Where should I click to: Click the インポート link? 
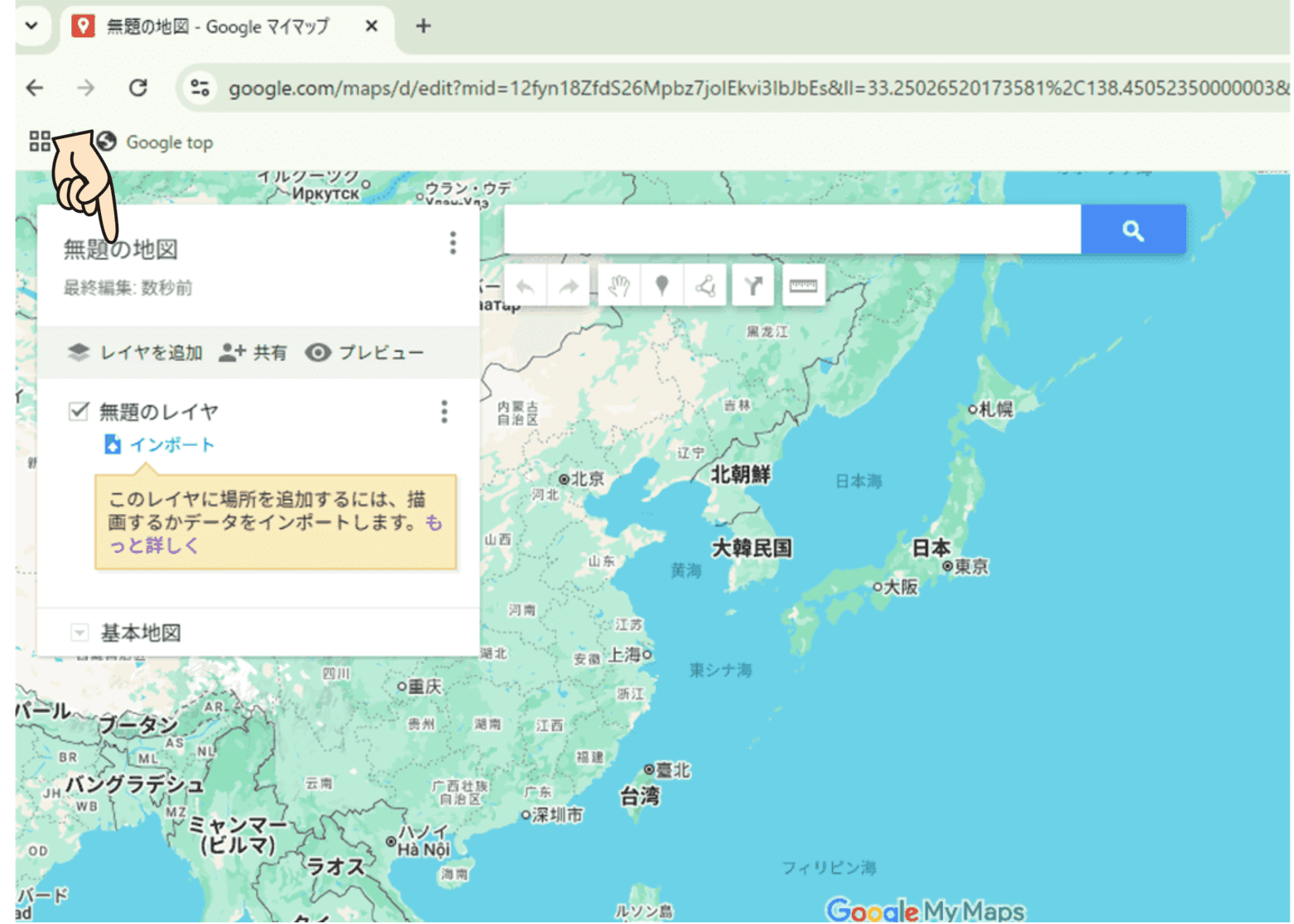171,445
